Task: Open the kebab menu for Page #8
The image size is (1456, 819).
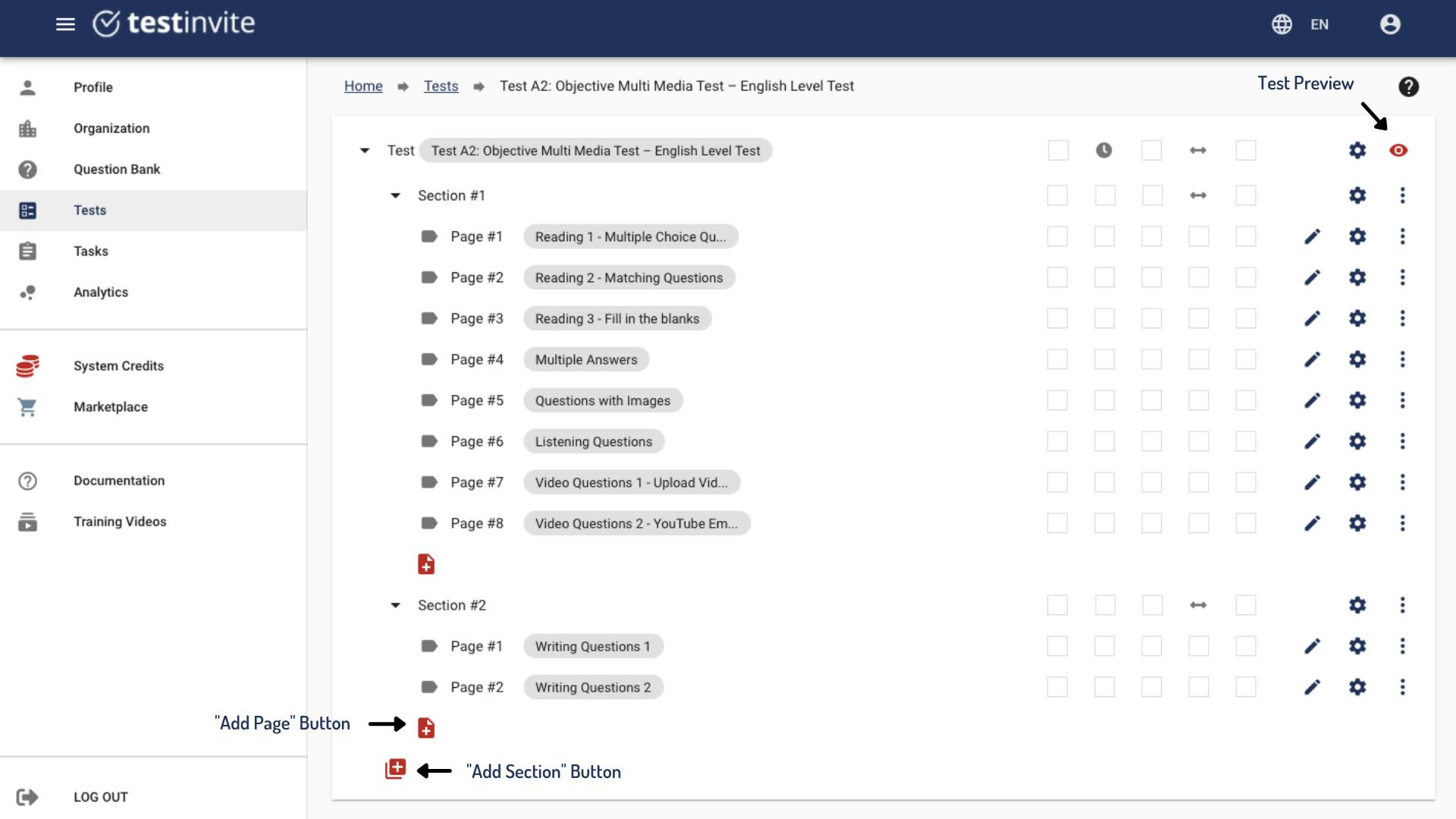Action: click(x=1402, y=523)
